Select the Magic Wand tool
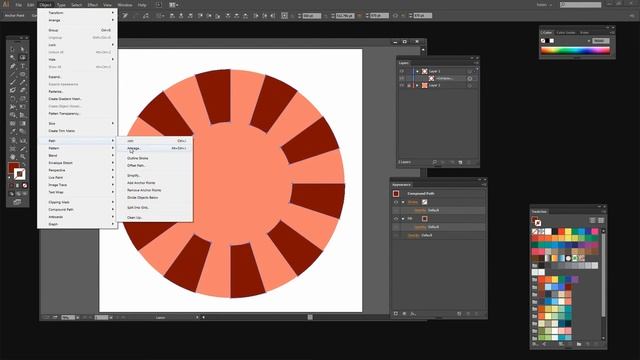This screenshot has width=640, height=360. (x=13, y=57)
